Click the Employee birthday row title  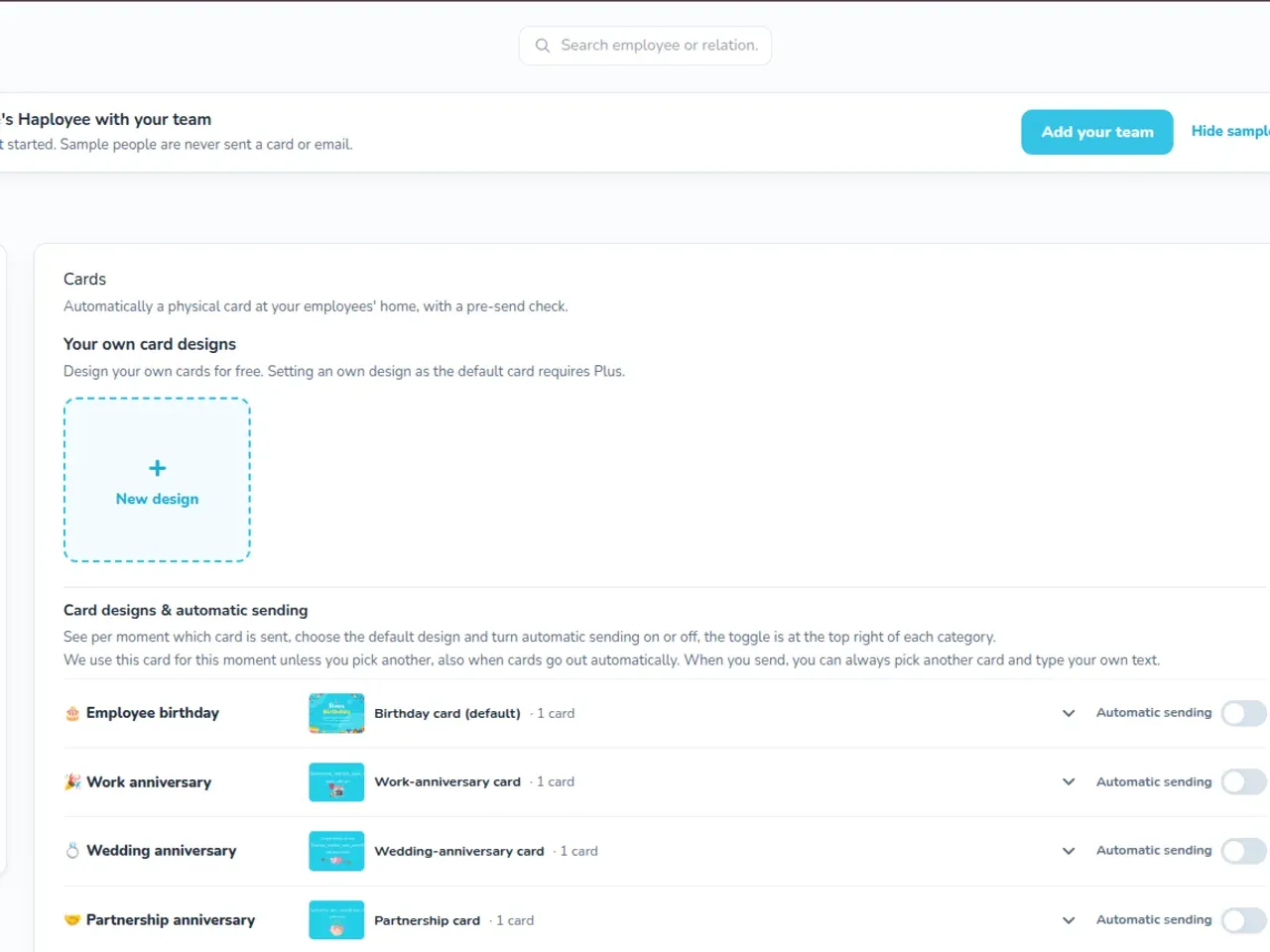click(153, 713)
